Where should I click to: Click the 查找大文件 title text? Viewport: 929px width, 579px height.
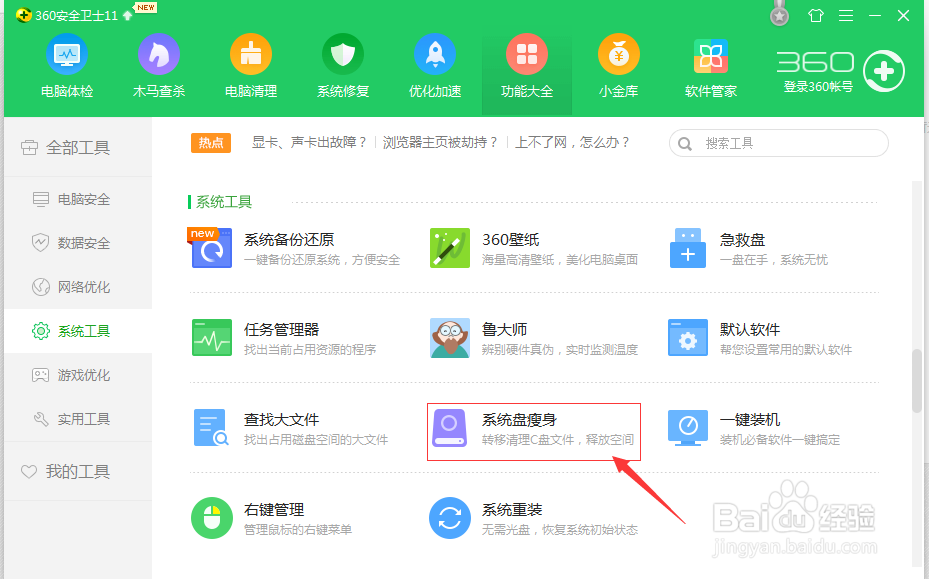pos(281,420)
